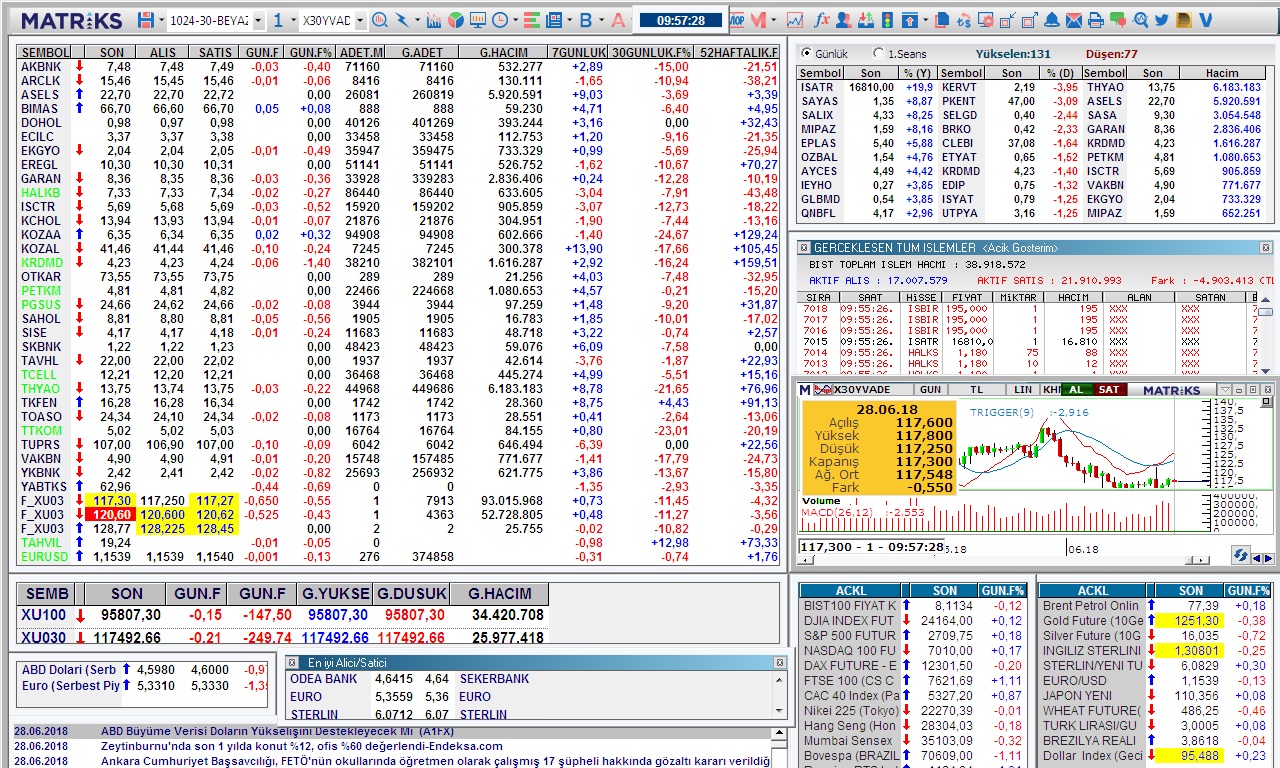The width and height of the screenshot is (1280, 768).
Task: Expand the arrow next to lightning icon
Action: point(417,20)
